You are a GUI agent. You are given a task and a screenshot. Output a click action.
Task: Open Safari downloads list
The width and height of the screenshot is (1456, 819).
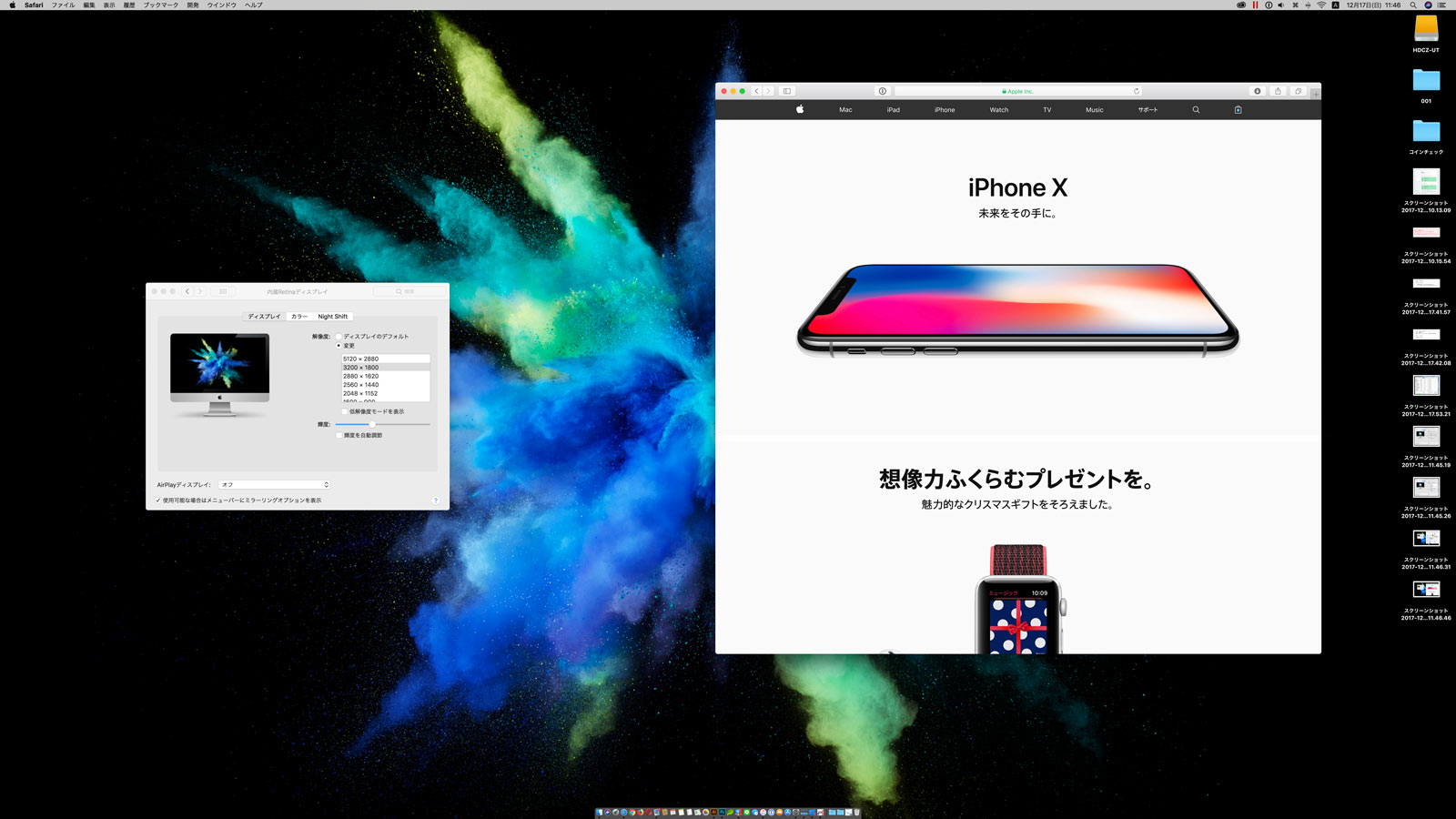click(x=1258, y=91)
